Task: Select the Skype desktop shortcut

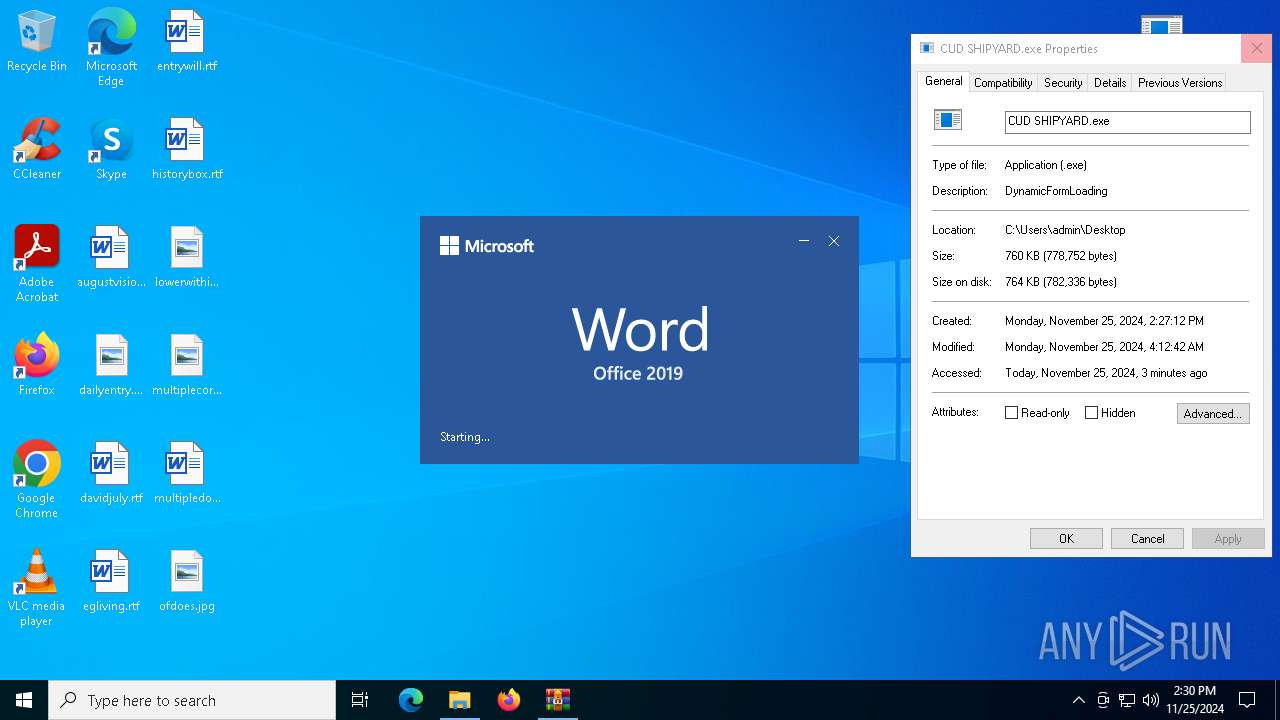Action: 111,150
